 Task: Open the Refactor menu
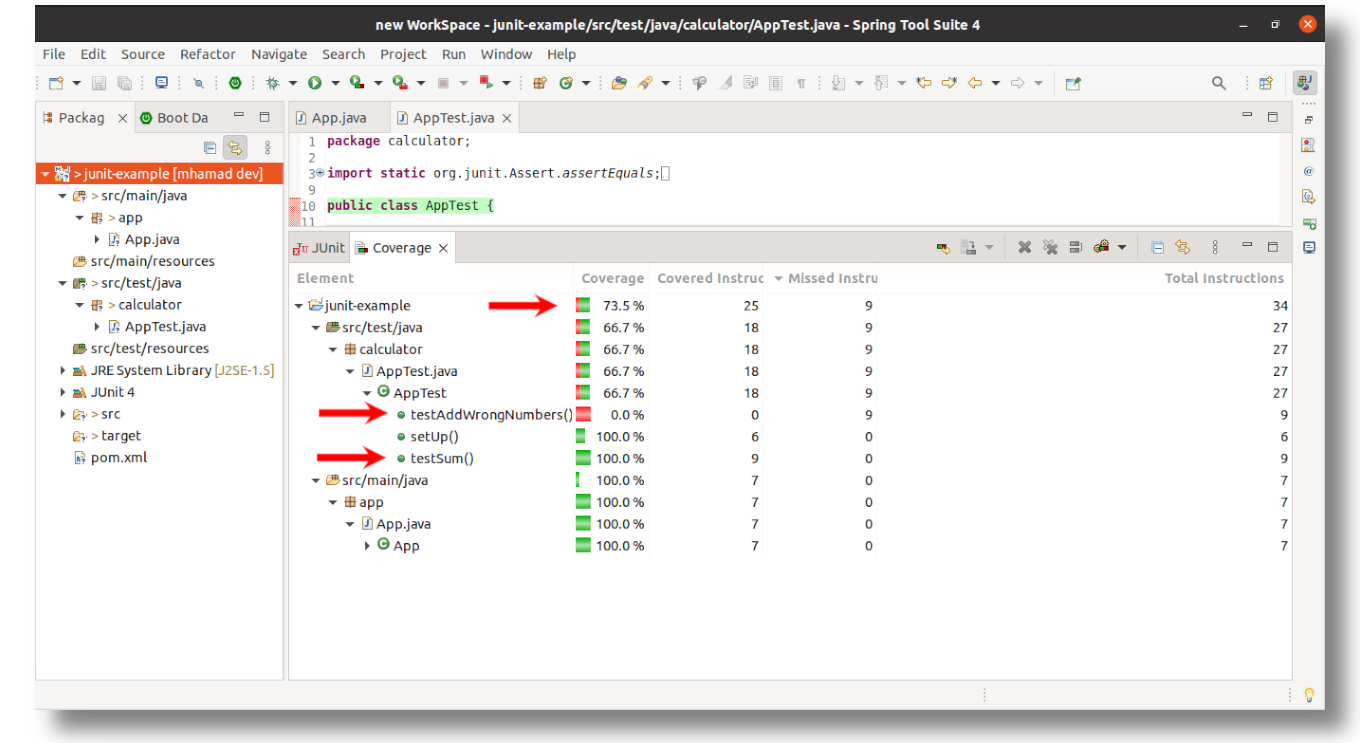point(208,54)
